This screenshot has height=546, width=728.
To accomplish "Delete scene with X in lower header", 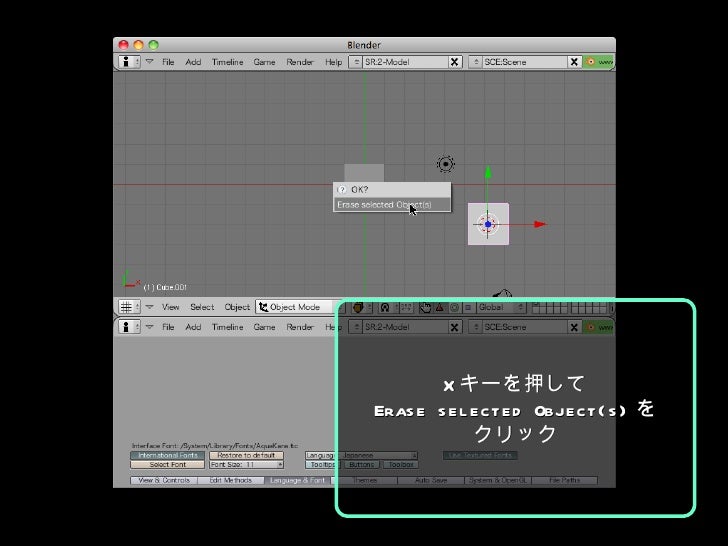I will point(574,327).
